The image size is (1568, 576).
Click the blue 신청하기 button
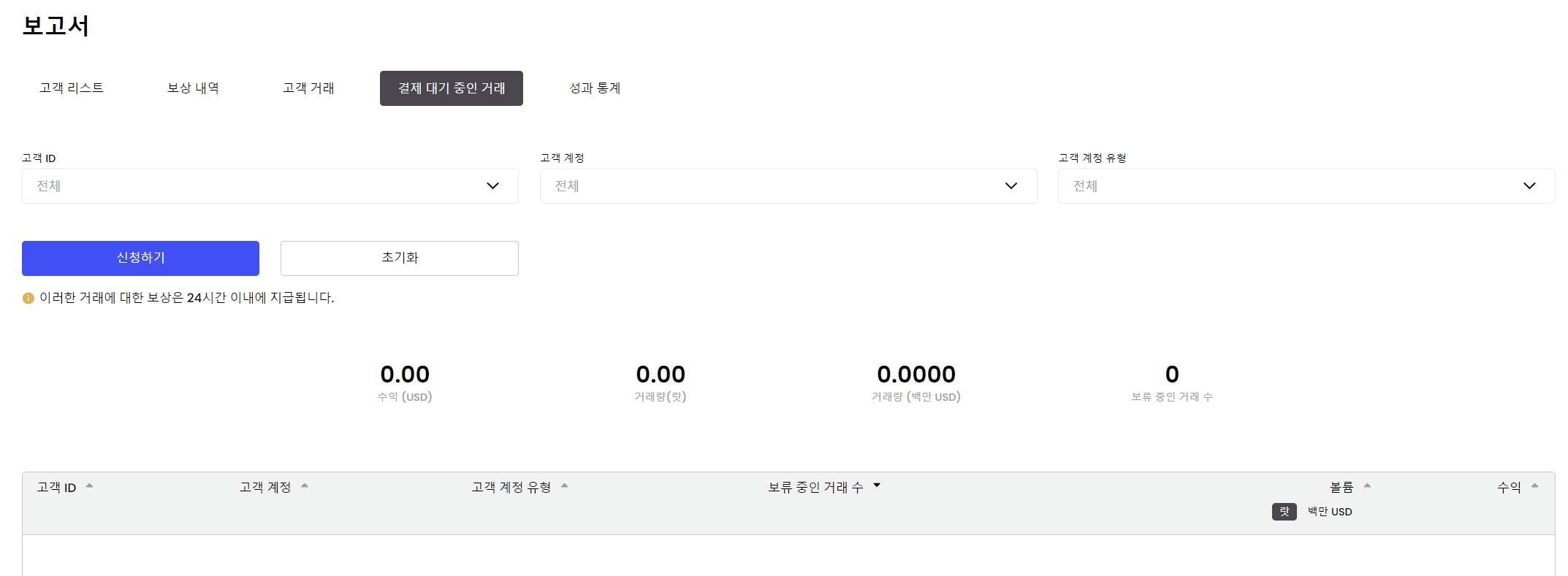pyautogui.click(x=140, y=258)
